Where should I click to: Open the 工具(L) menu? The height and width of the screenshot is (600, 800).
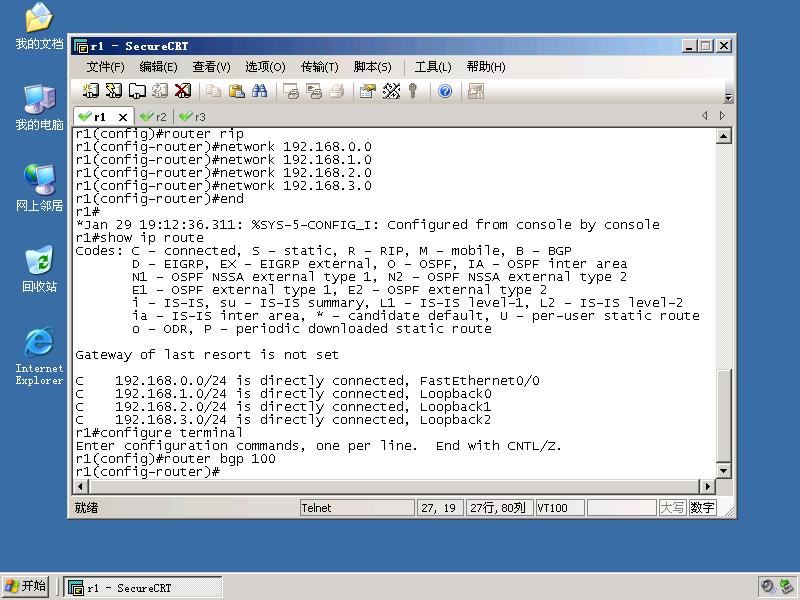pos(433,67)
